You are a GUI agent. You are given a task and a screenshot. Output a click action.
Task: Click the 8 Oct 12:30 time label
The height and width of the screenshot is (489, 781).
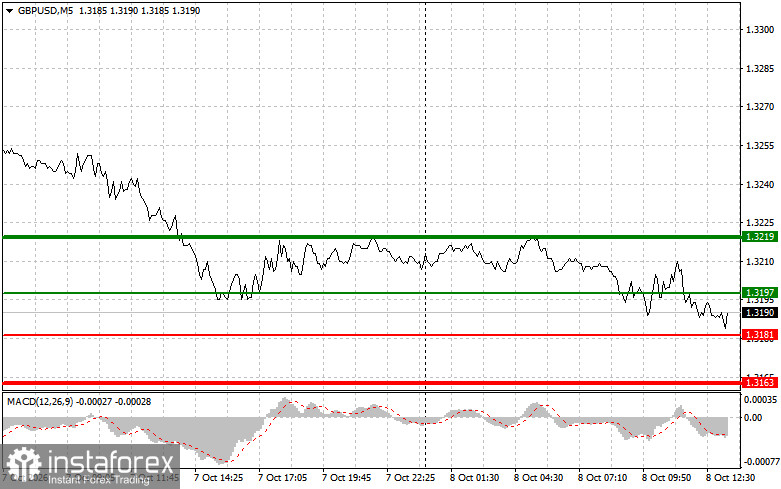tap(731, 478)
